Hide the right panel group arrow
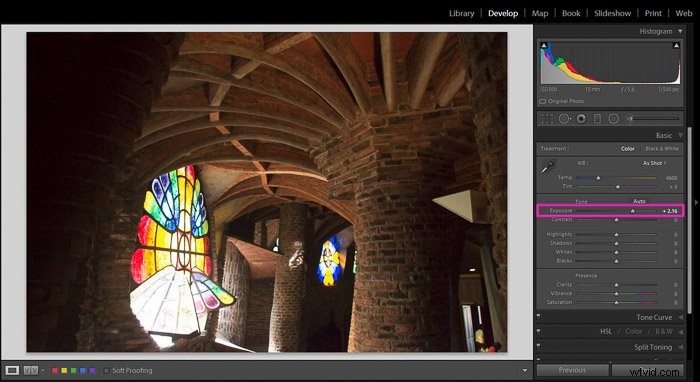 (696, 202)
